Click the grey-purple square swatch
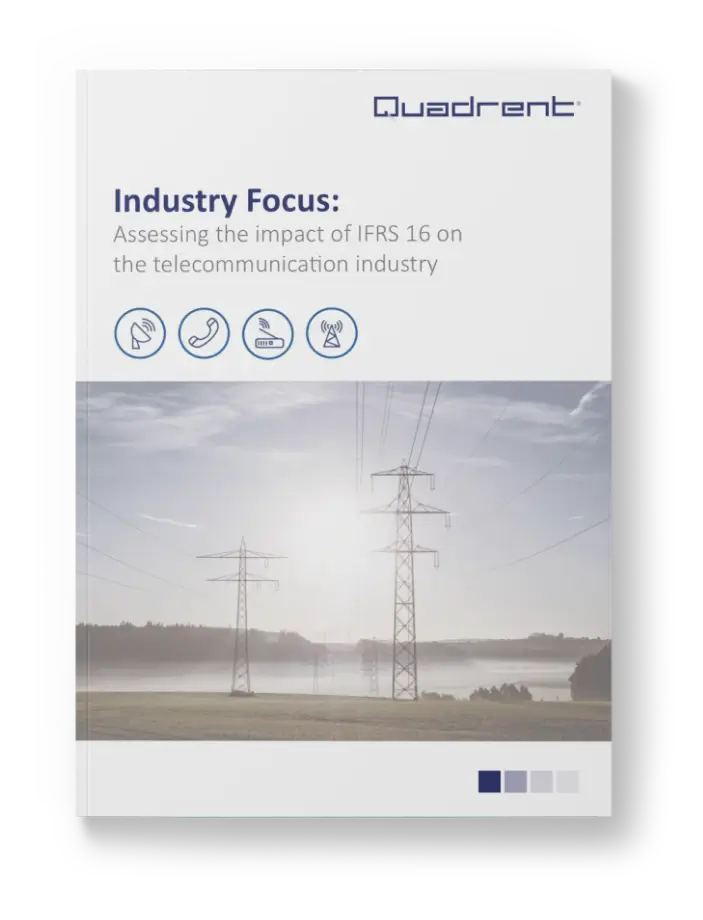Screen dimensions: 703x920 point(515,782)
